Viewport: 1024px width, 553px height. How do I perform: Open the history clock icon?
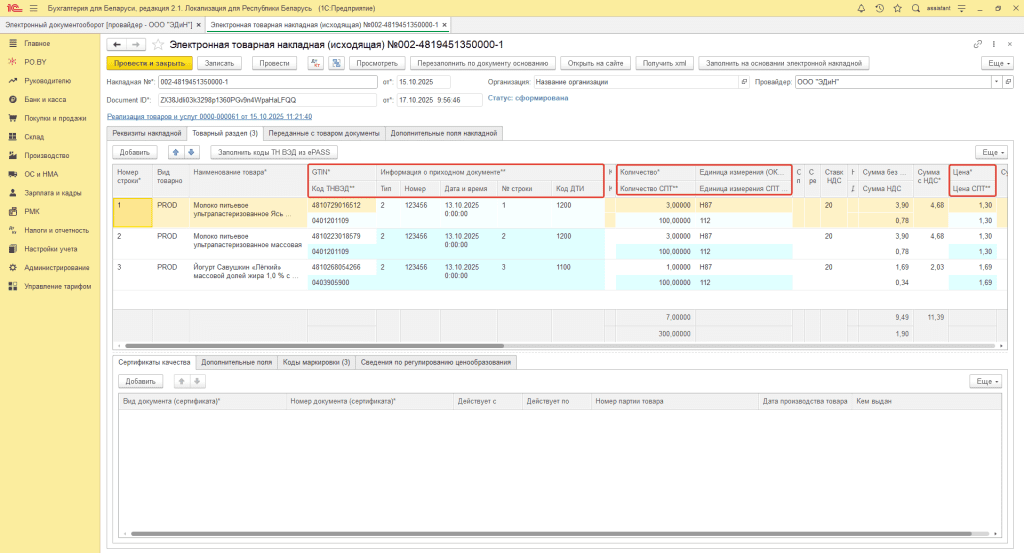[880, 8]
